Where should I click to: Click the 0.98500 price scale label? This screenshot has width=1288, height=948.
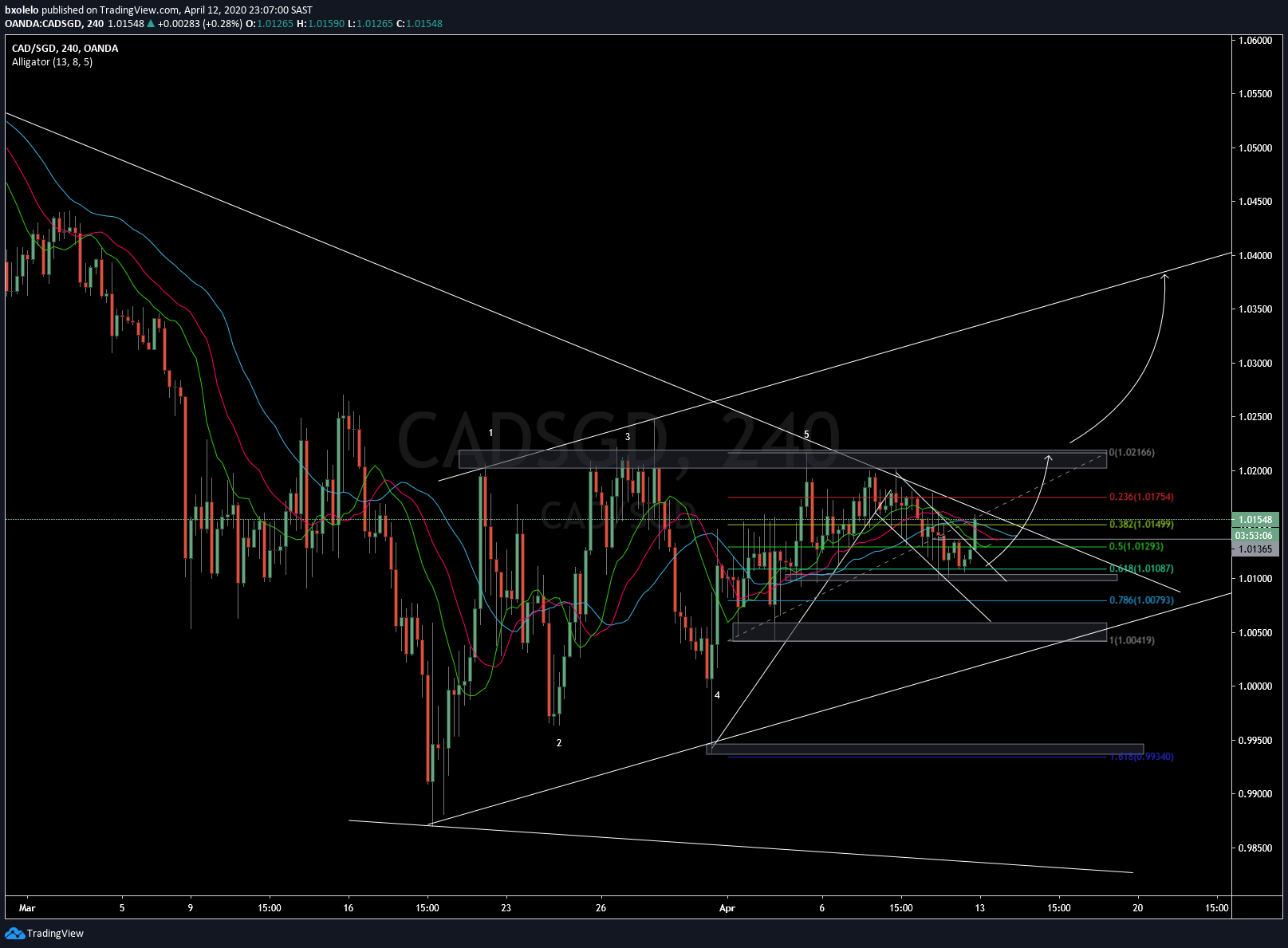point(1255,848)
